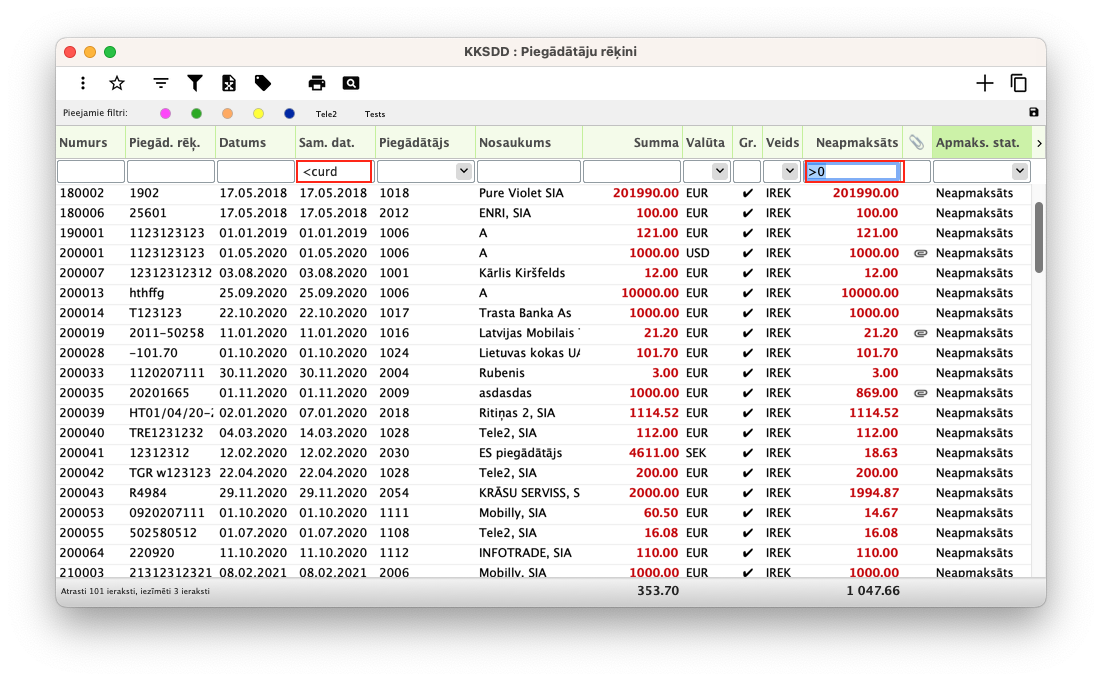Open attachment paperclip in row 200035

point(920,393)
